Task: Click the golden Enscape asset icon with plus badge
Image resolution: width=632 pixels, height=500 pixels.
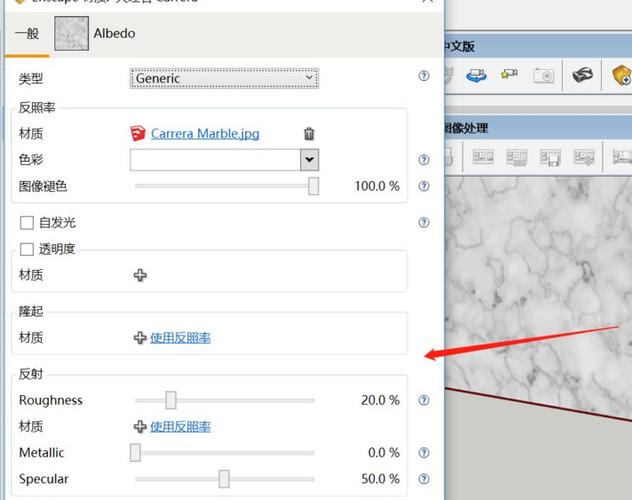Action: (x=622, y=75)
